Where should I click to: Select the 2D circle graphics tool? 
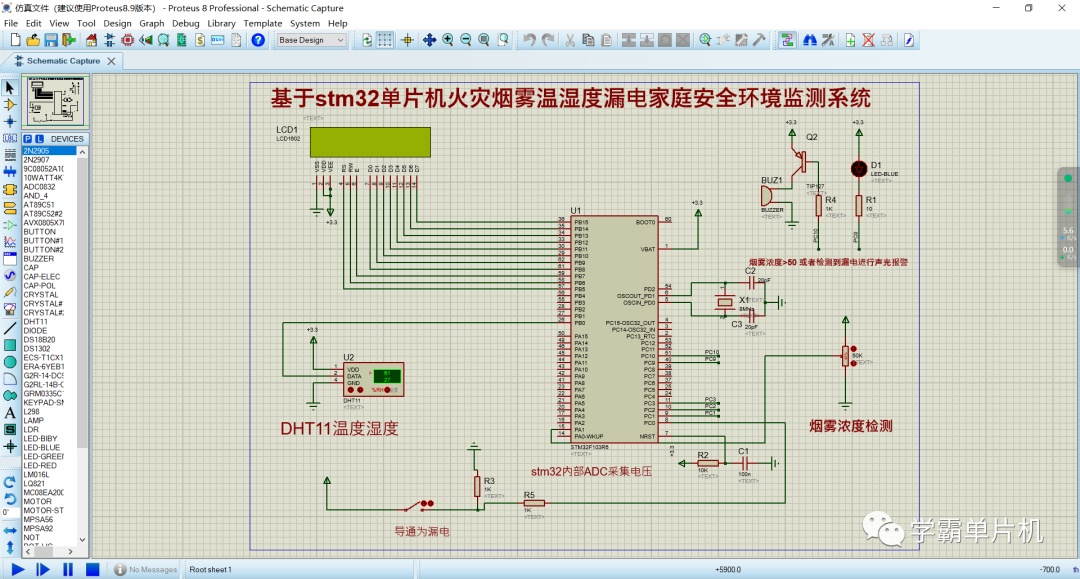click(x=10, y=361)
